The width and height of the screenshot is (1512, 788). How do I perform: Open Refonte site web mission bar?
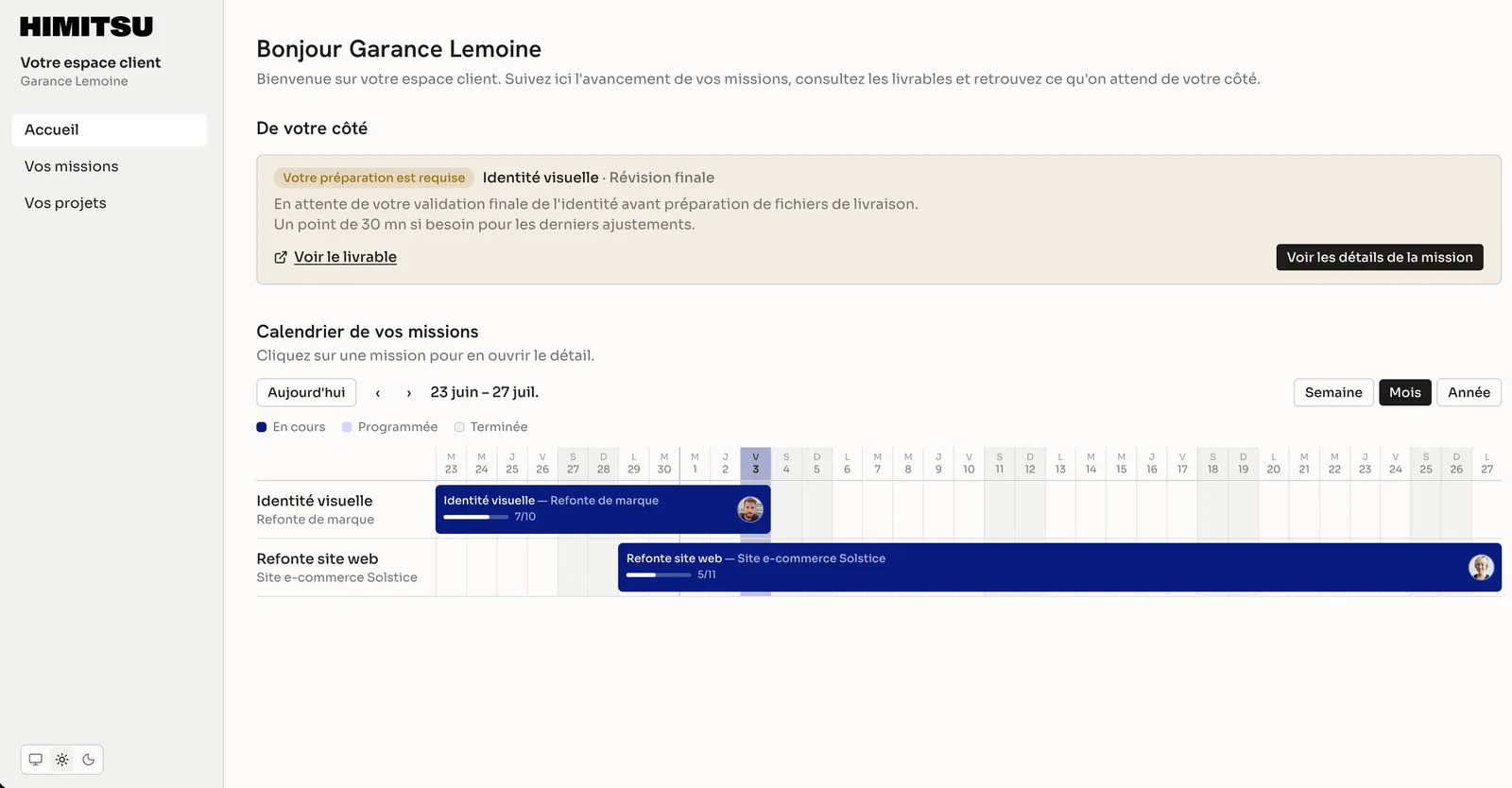pos(1059,567)
